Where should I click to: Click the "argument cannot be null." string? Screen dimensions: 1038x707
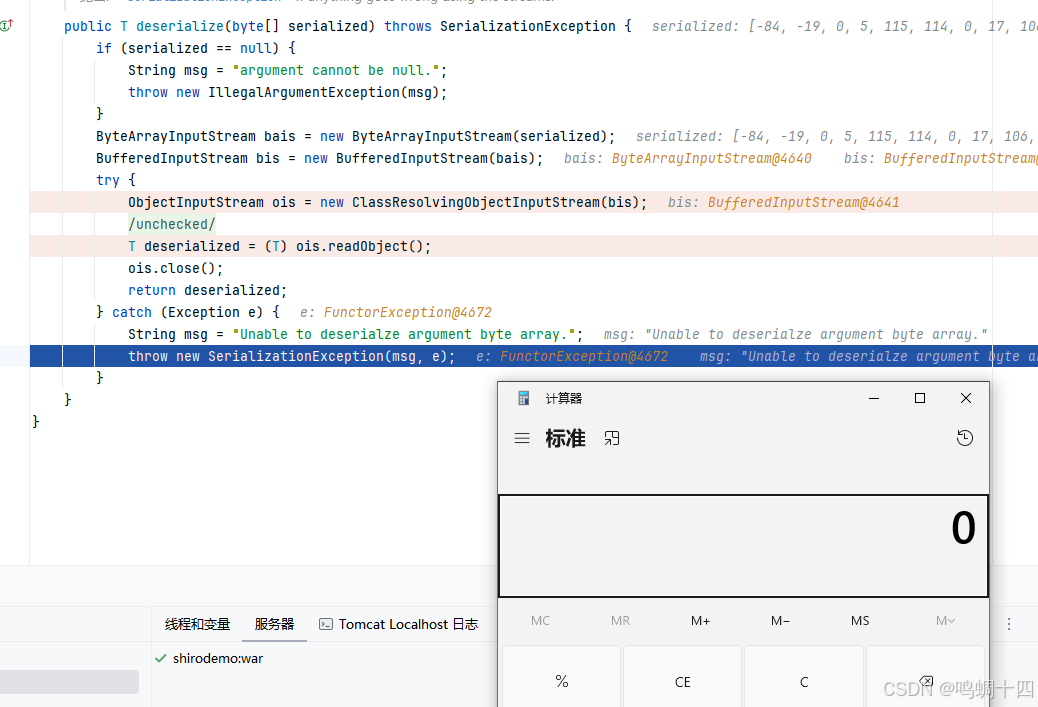coord(336,70)
